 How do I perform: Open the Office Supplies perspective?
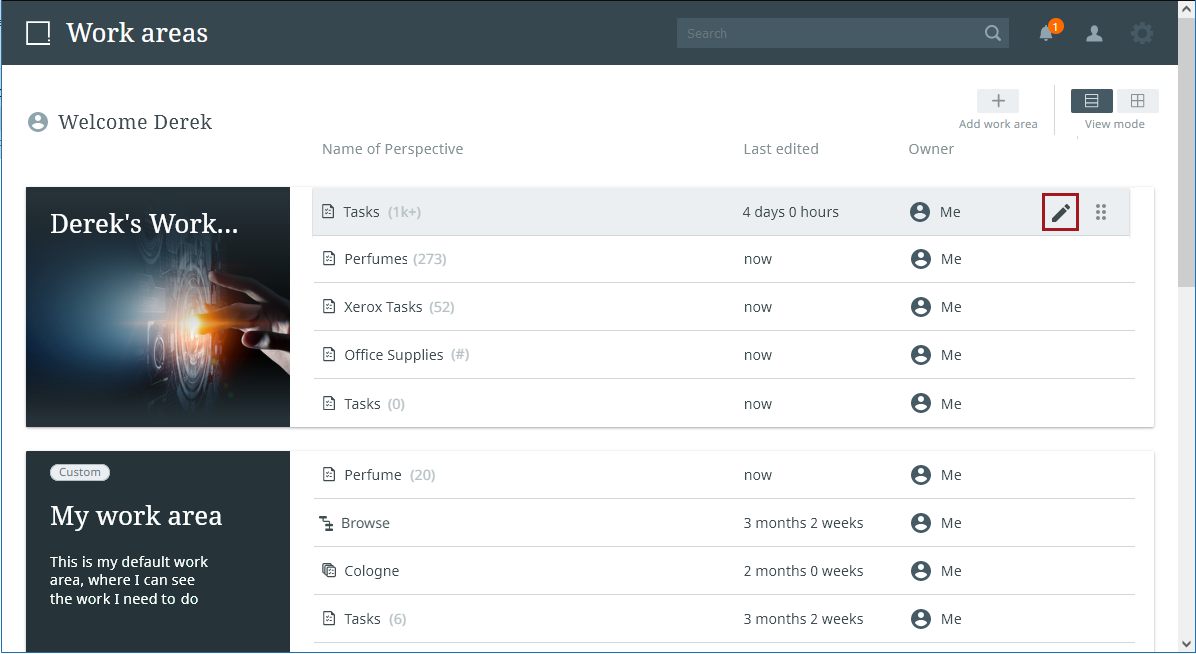pyautogui.click(x=393, y=355)
